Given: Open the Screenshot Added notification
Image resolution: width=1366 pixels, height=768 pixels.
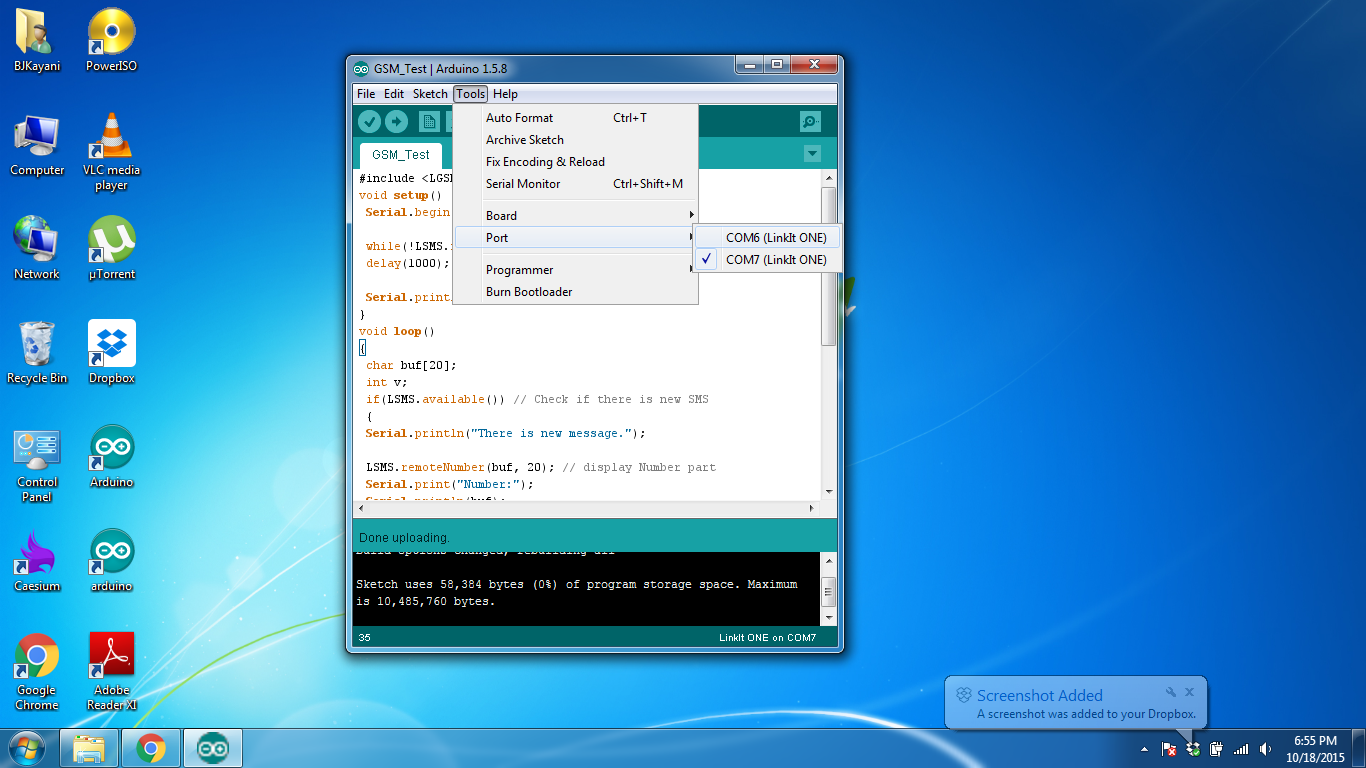Looking at the screenshot, I should pos(1076,704).
